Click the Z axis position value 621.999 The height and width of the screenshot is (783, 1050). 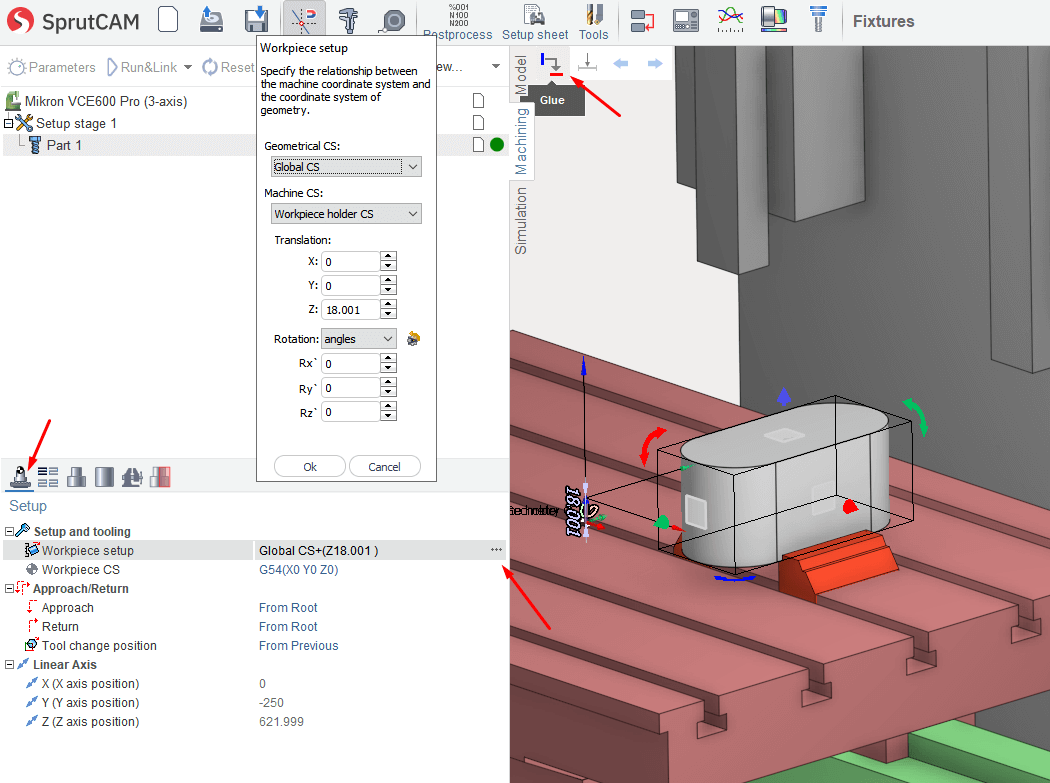point(281,721)
